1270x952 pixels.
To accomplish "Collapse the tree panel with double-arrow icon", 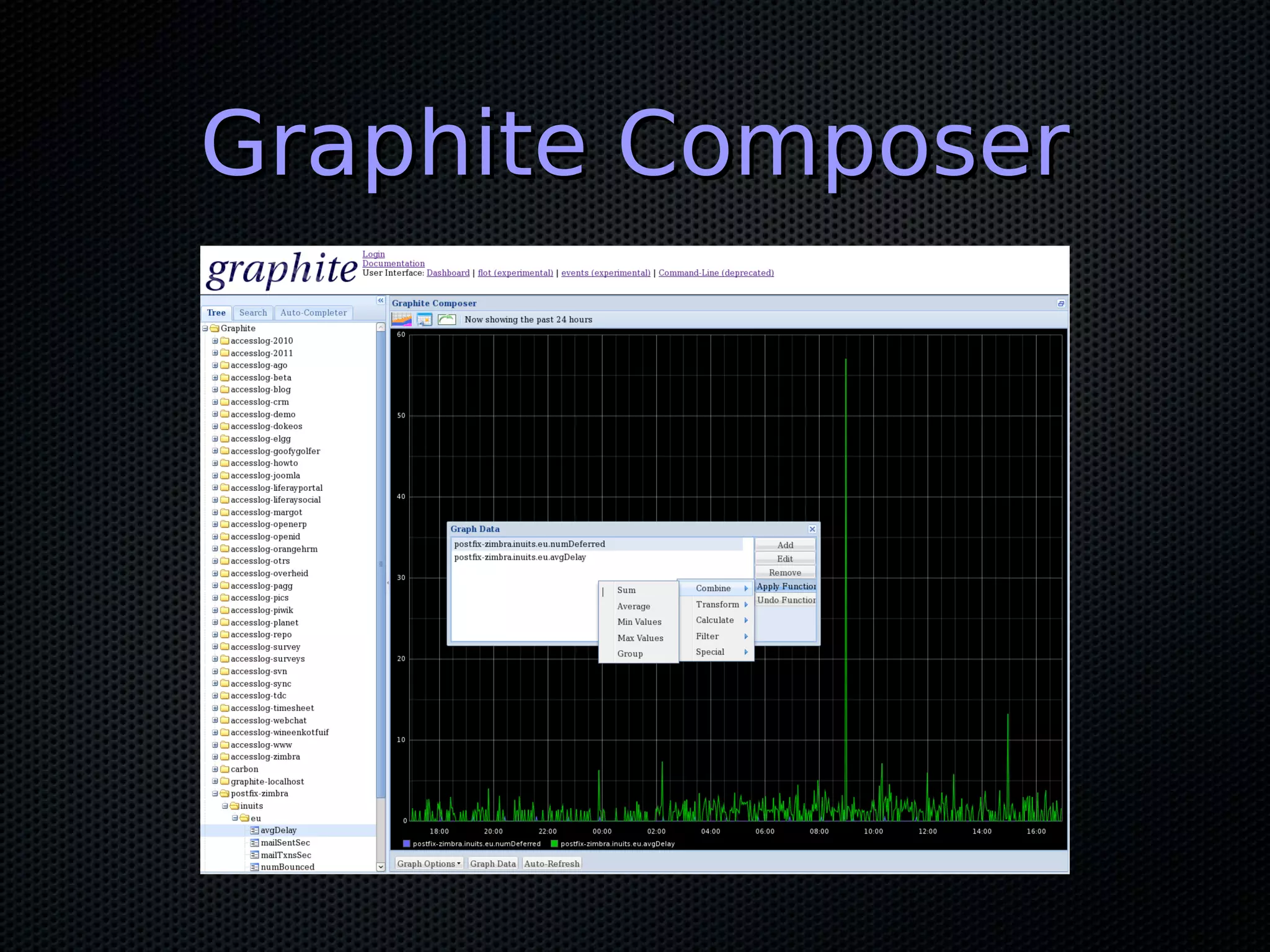I will coord(381,301).
